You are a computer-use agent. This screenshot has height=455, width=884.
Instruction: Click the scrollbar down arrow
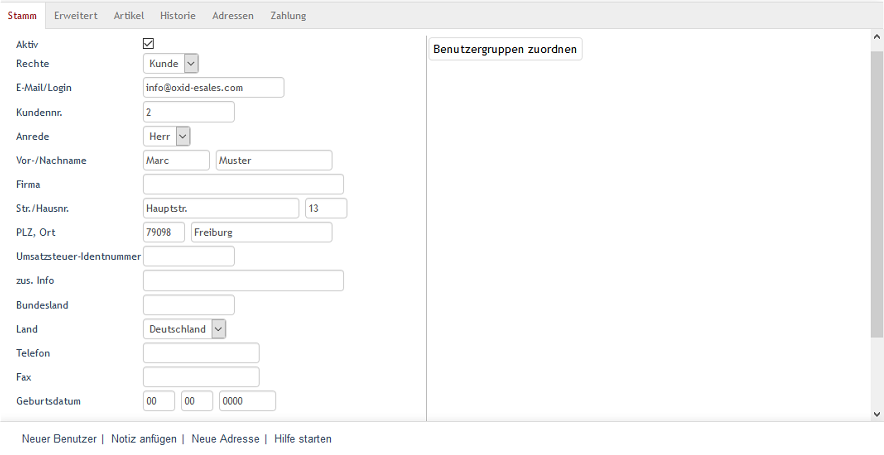coord(877,413)
